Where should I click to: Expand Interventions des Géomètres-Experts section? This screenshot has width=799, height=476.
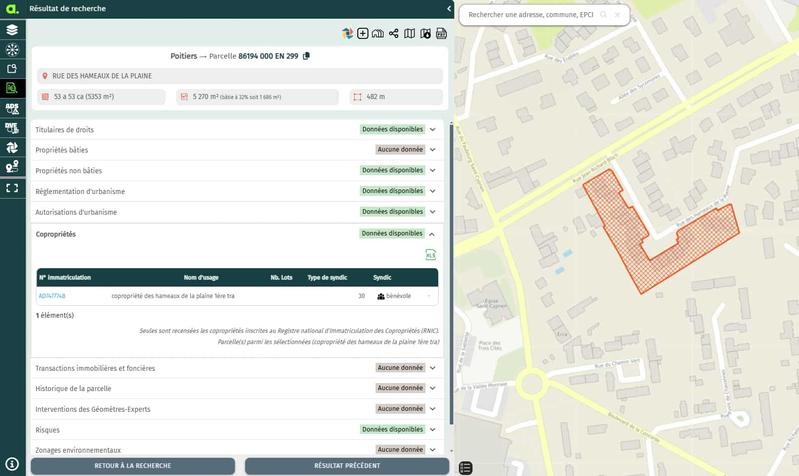(x=433, y=409)
